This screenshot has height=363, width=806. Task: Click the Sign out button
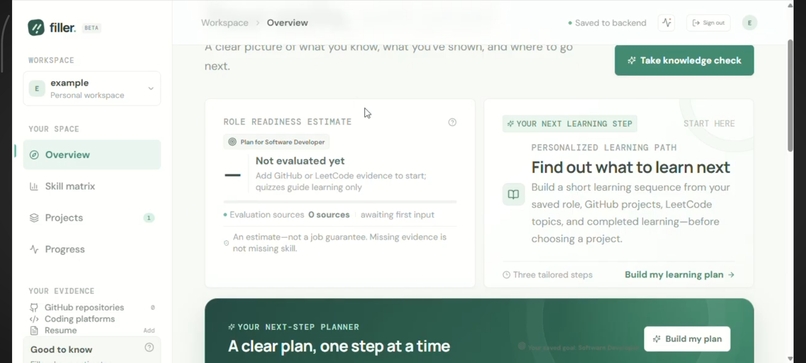click(x=708, y=23)
